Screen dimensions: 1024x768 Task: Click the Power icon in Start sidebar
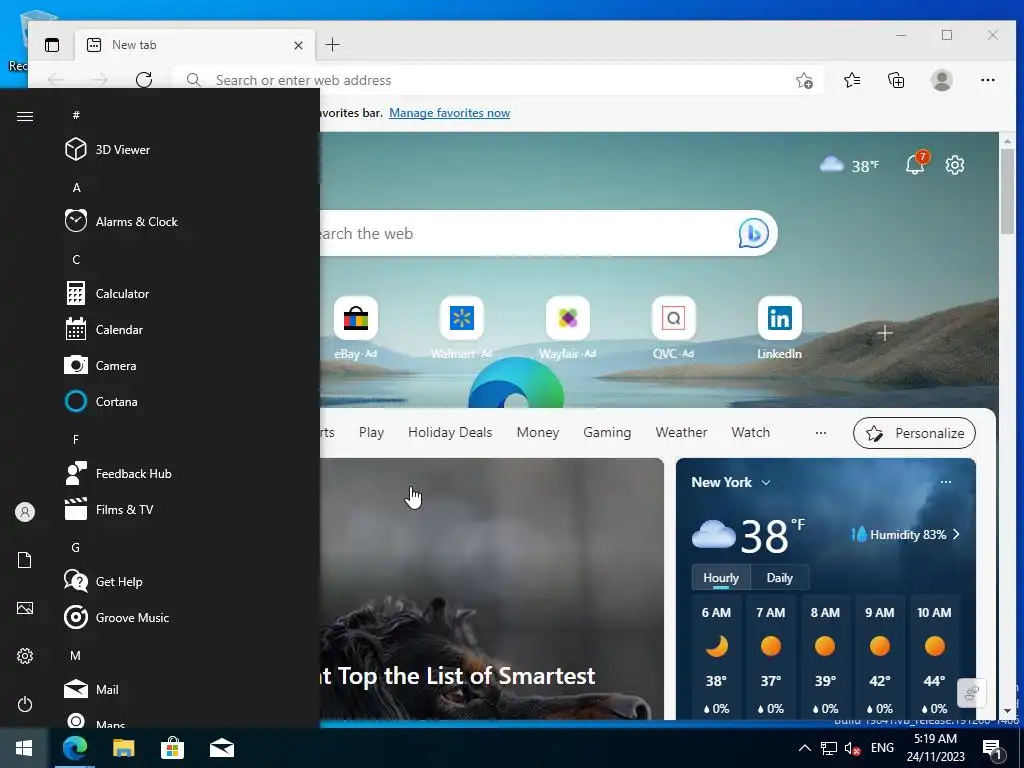(x=25, y=704)
